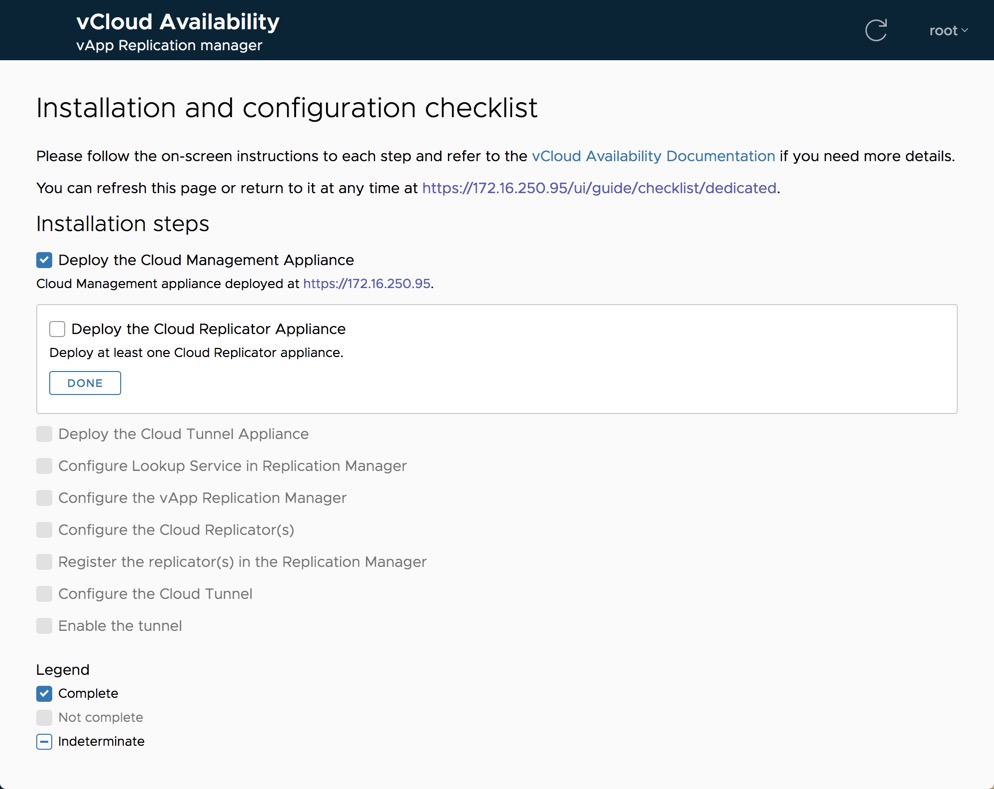The width and height of the screenshot is (994, 789).
Task: Click the Not complete legend checkbox icon
Action: (x=44, y=718)
